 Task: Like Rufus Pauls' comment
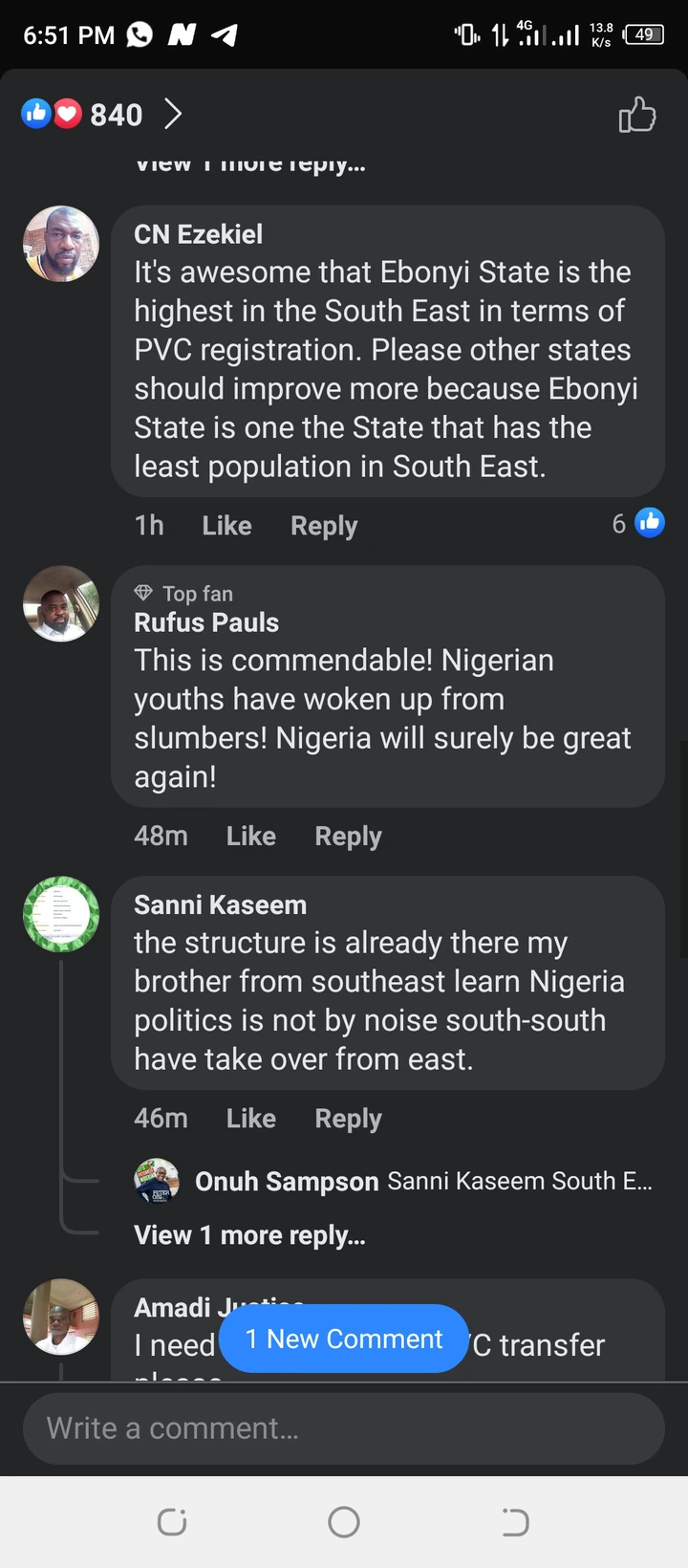pos(250,837)
